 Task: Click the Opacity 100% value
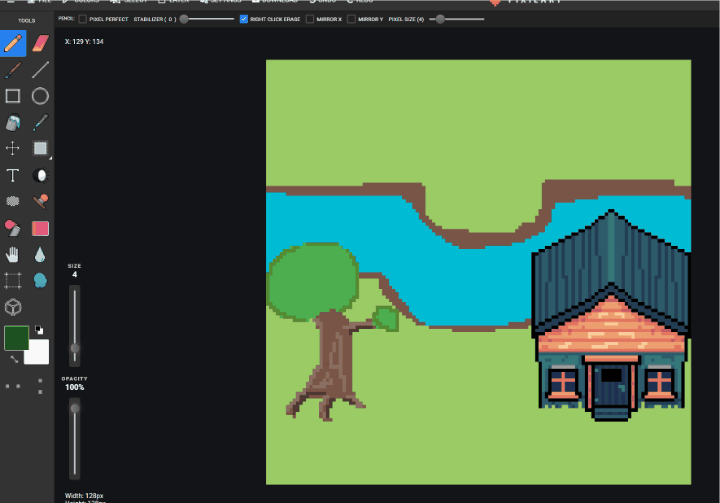point(74,387)
